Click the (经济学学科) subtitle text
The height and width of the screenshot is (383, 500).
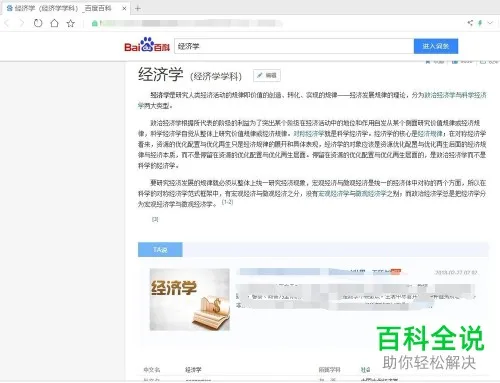pyautogui.click(x=216, y=76)
